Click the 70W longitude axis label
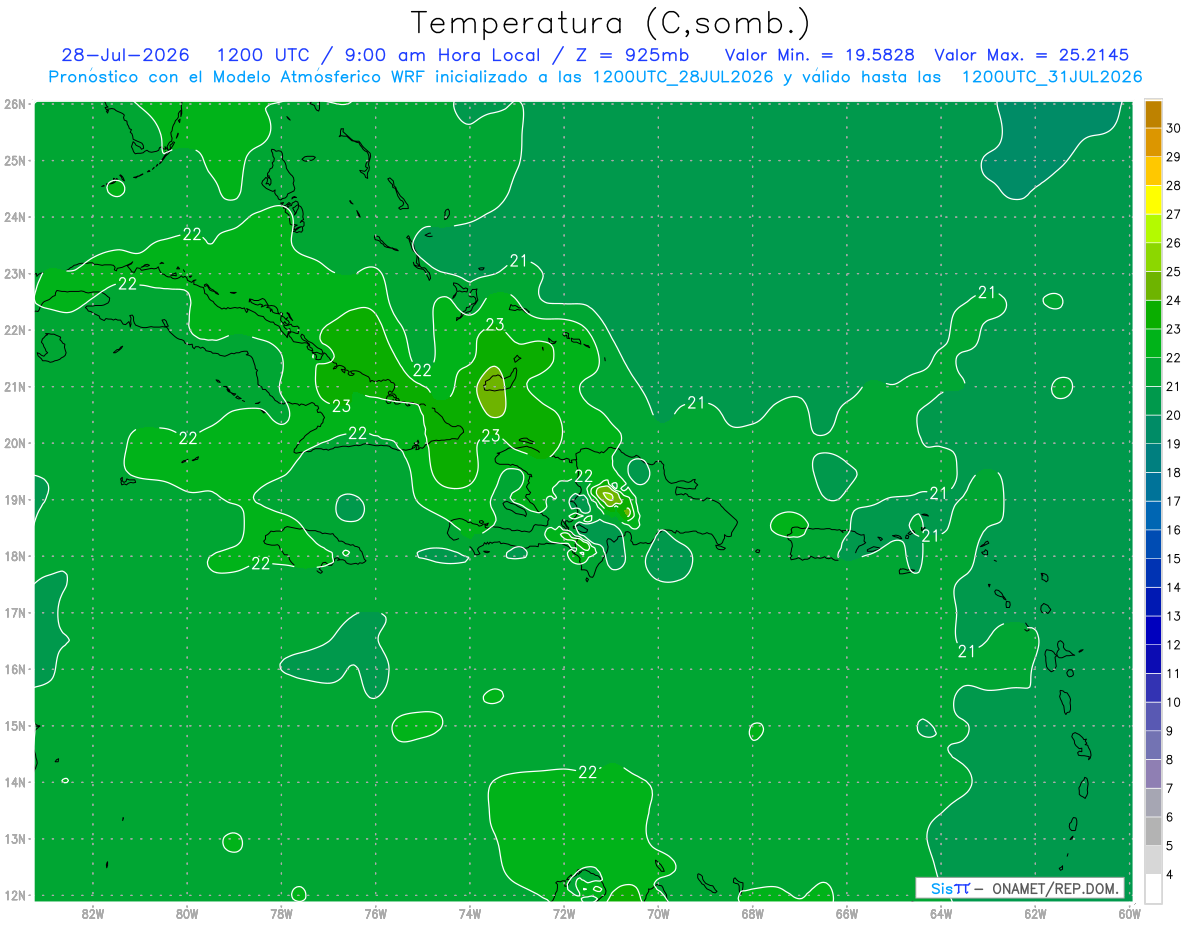The height and width of the screenshot is (927, 1200). (x=658, y=913)
